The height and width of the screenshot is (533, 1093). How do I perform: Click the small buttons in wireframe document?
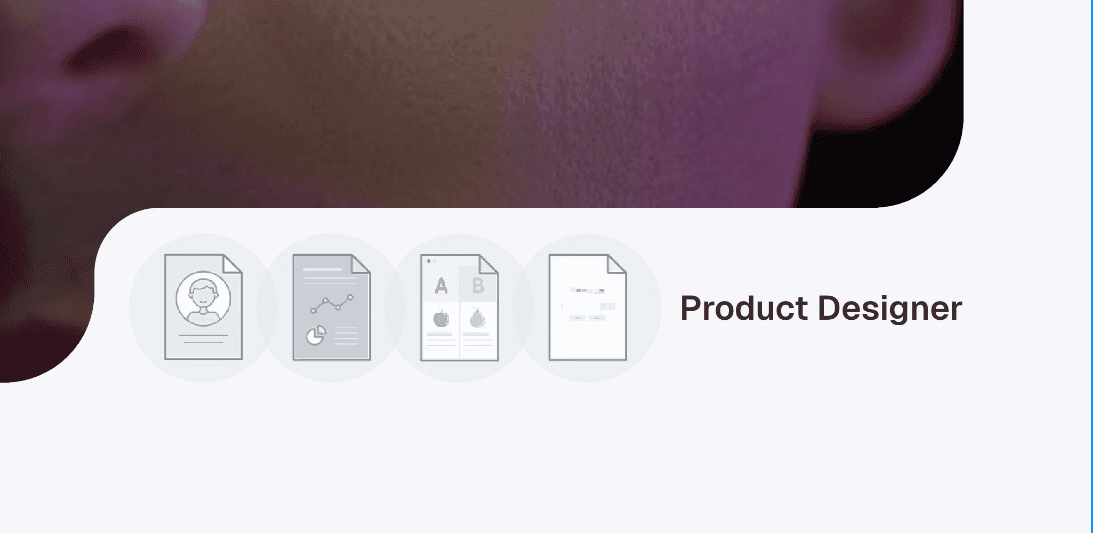588,318
